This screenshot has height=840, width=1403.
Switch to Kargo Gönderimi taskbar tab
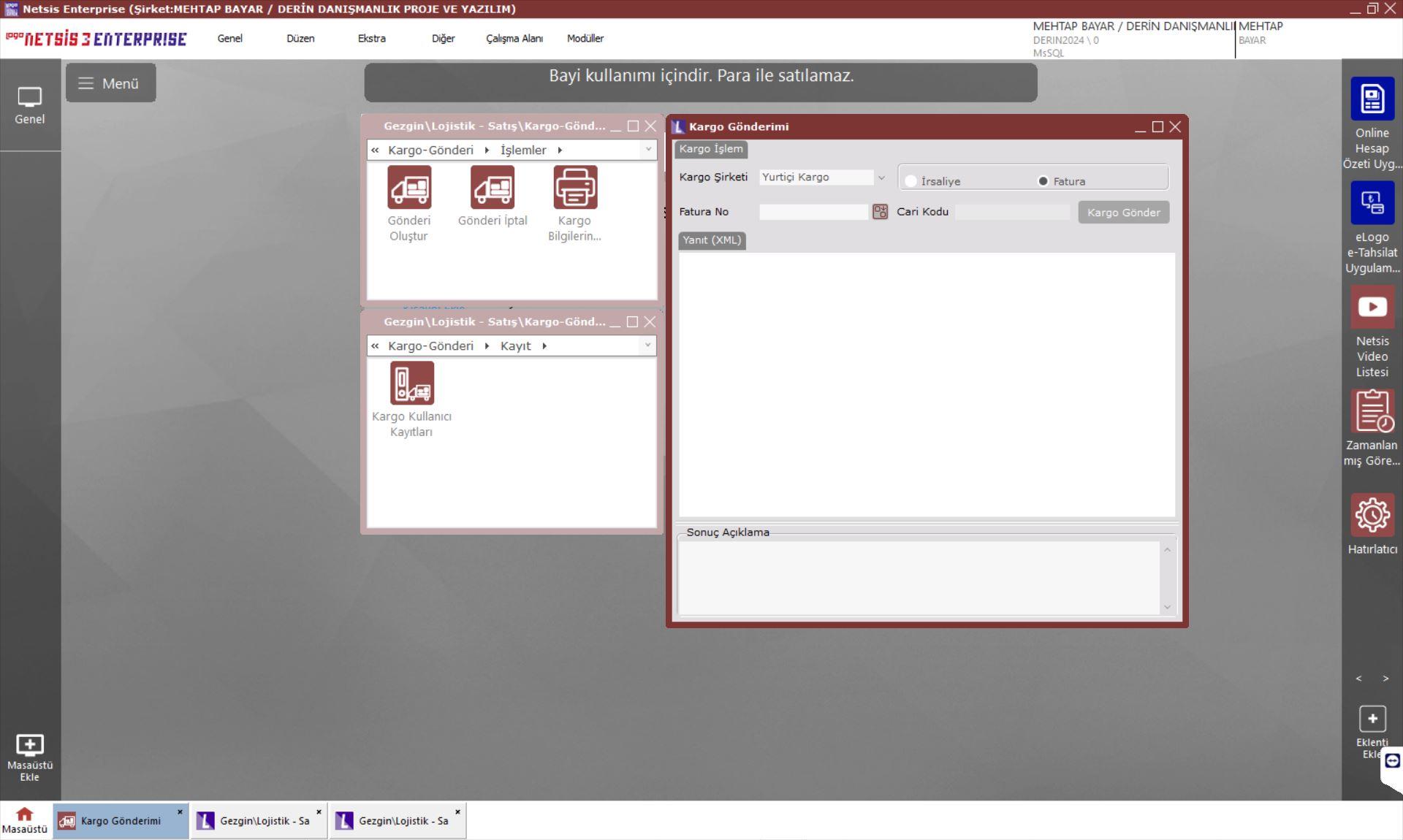(x=121, y=821)
